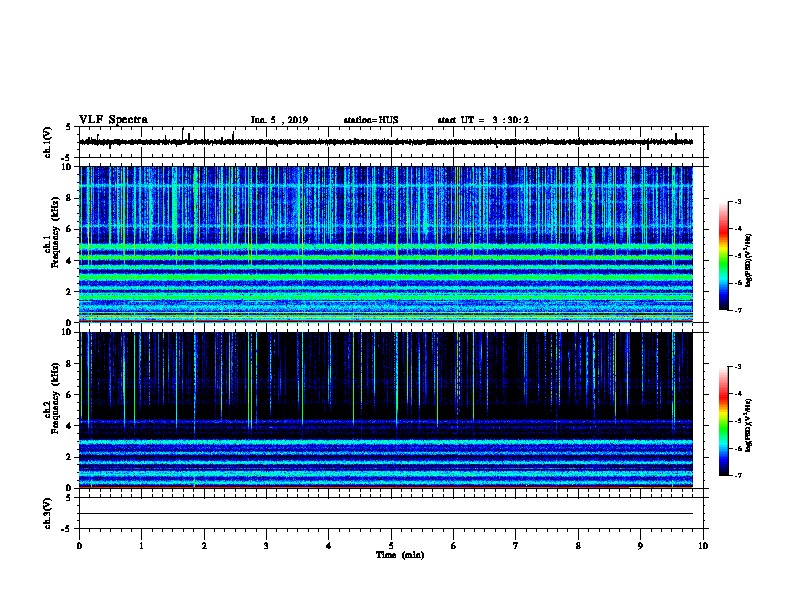Click the ch.1 spectrogram color bar
This screenshot has width=792, height=612.
pyautogui.click(x=723, y=256)
